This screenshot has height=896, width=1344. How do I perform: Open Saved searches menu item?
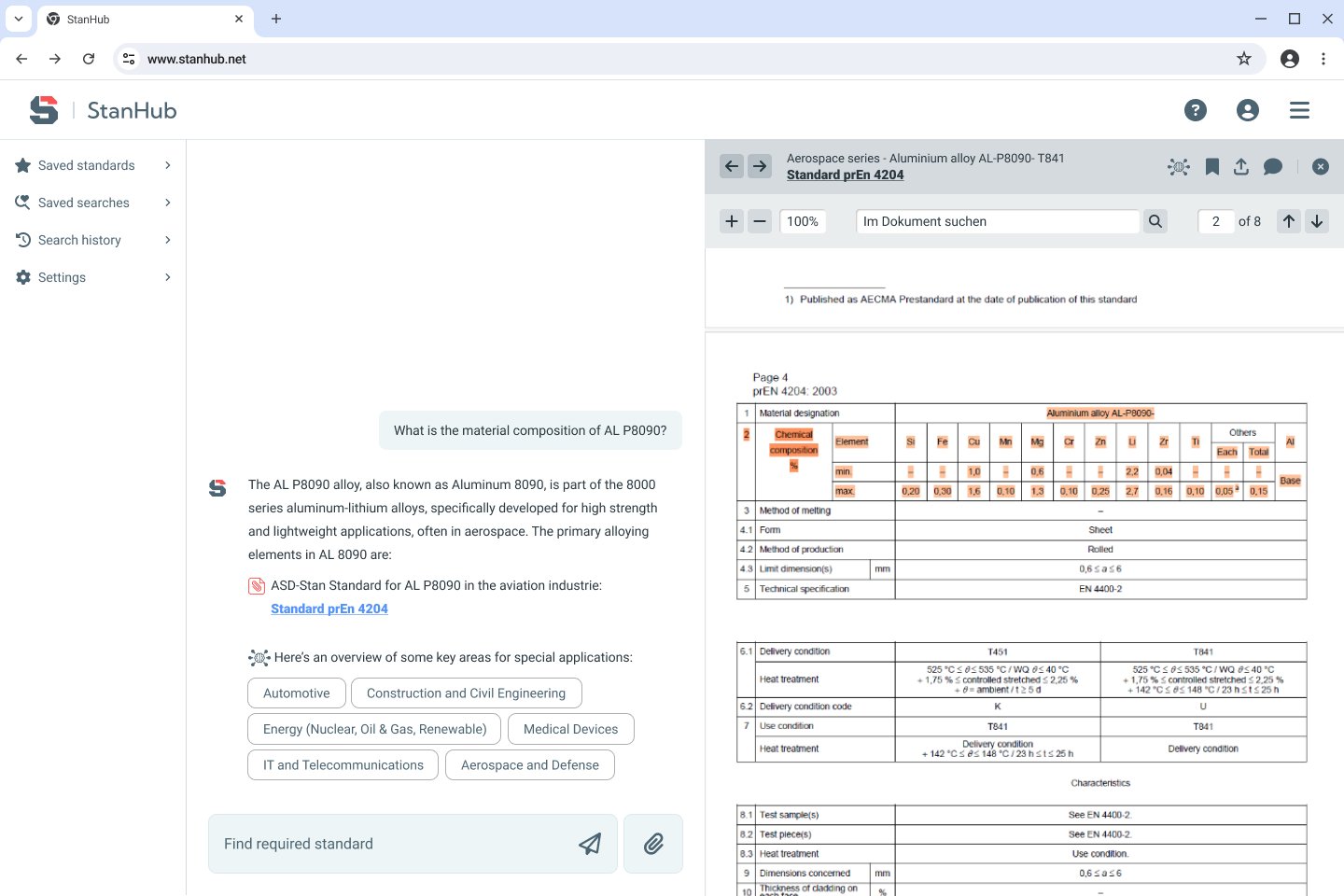[x=93, y=203]
